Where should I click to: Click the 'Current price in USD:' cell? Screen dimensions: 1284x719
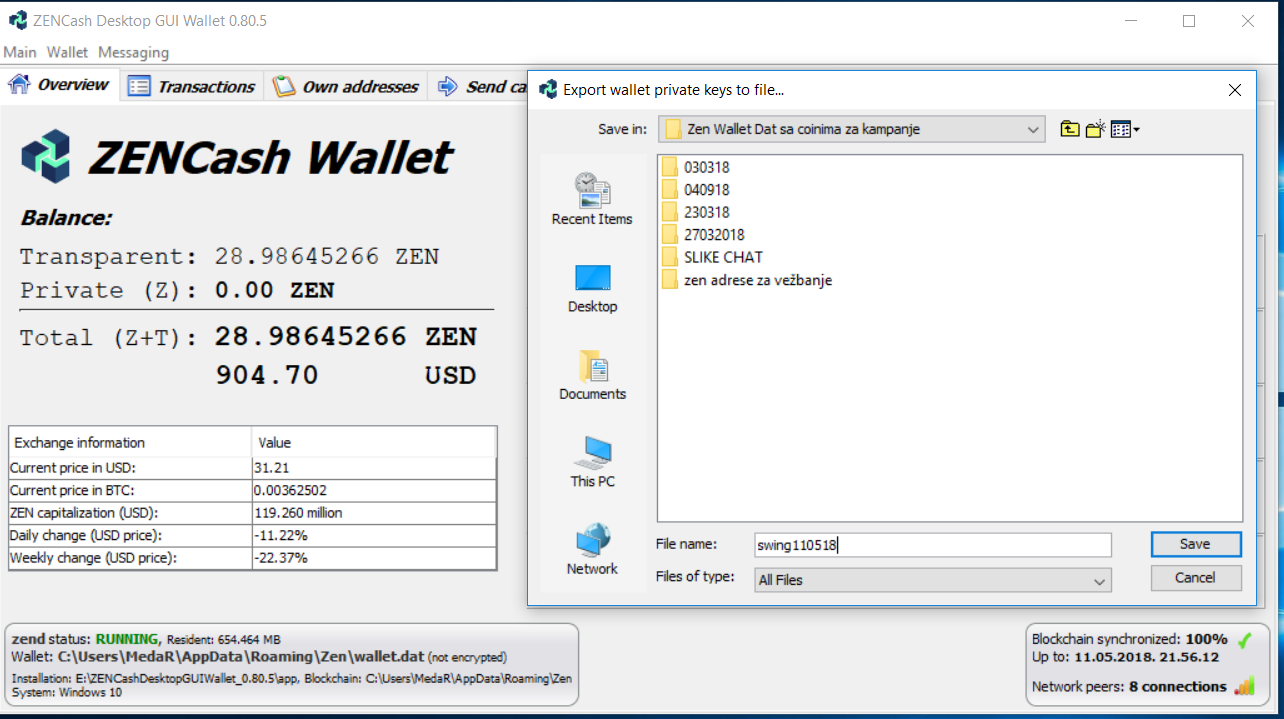130,468
